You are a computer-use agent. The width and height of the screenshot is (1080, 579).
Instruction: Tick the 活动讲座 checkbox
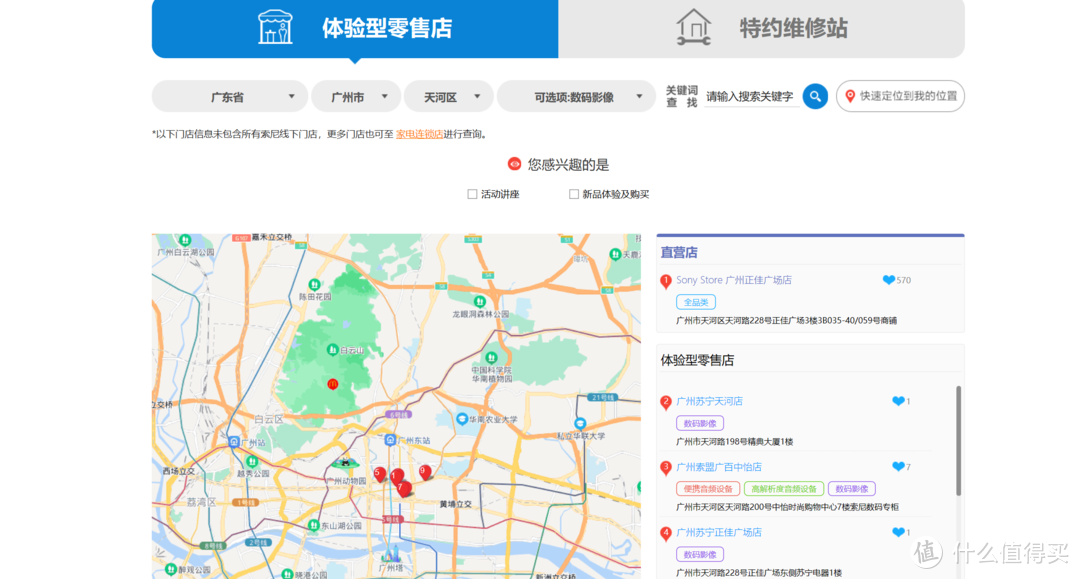[472, 194]
